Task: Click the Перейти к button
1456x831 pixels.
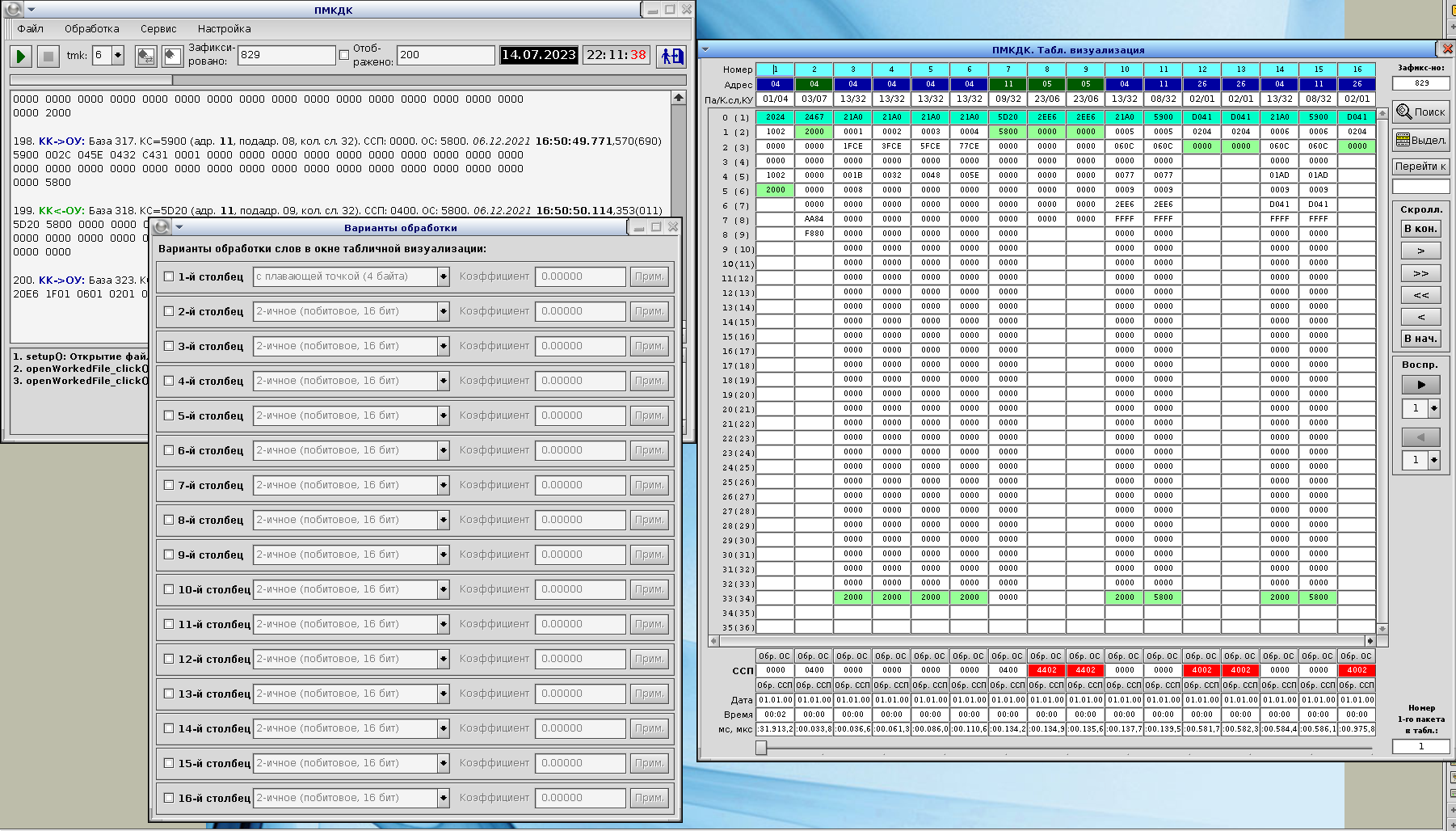Action: 1420,167
